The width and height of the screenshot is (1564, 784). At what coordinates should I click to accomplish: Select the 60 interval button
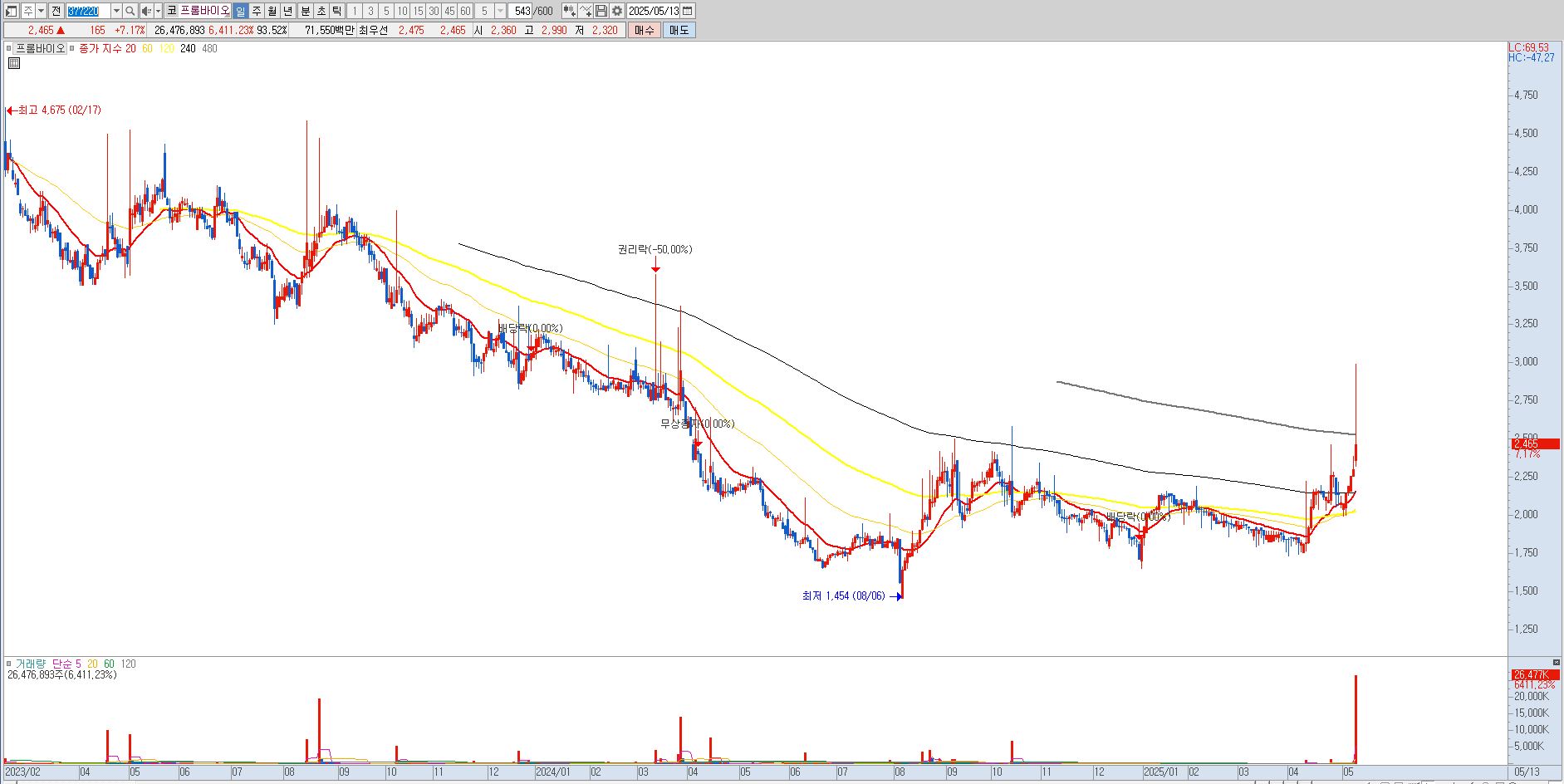(x=465, y=11)
